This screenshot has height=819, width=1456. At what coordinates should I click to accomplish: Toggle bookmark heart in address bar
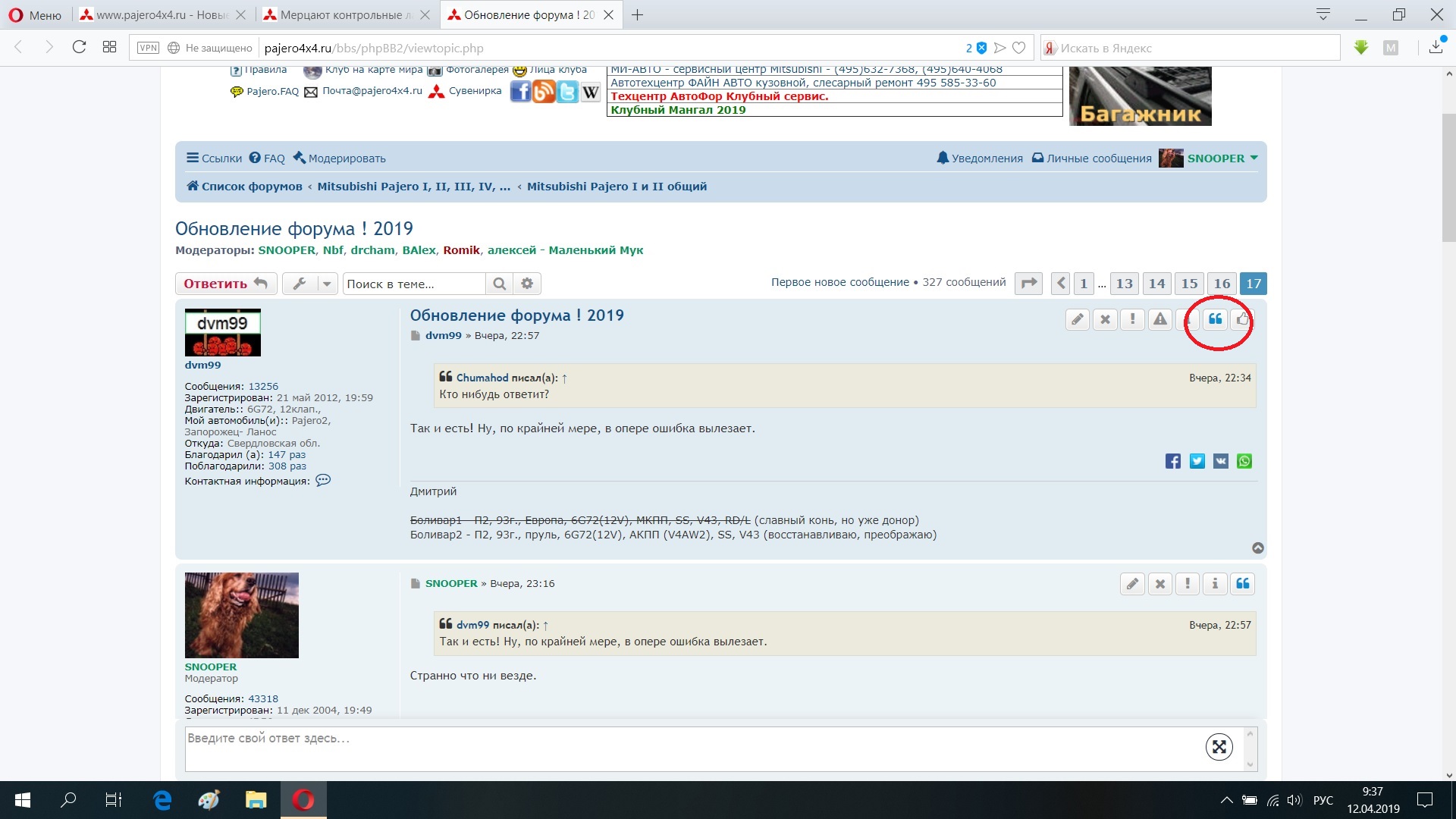pyautogui.click(x=1019, y=48)
